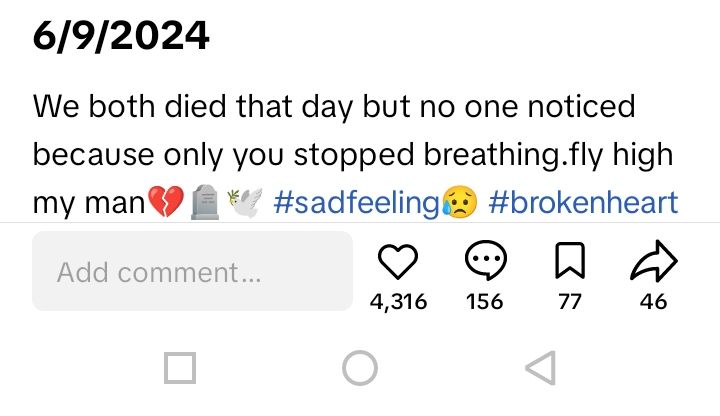Open comments via speech bubble icon
720x416 pixels.
[x=485, y=263]
